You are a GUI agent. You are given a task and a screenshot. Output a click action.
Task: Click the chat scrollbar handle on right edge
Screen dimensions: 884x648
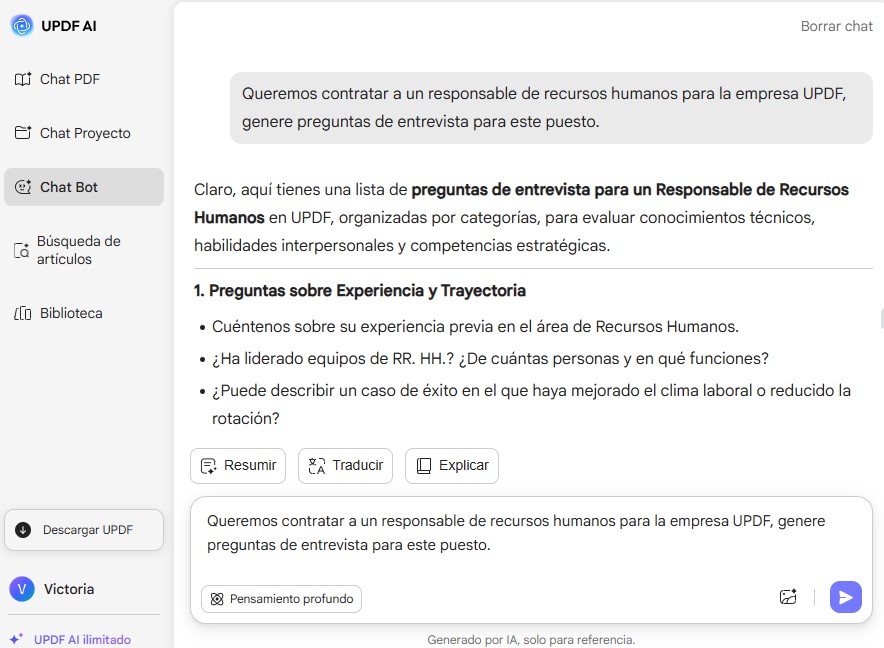[882, 319]
